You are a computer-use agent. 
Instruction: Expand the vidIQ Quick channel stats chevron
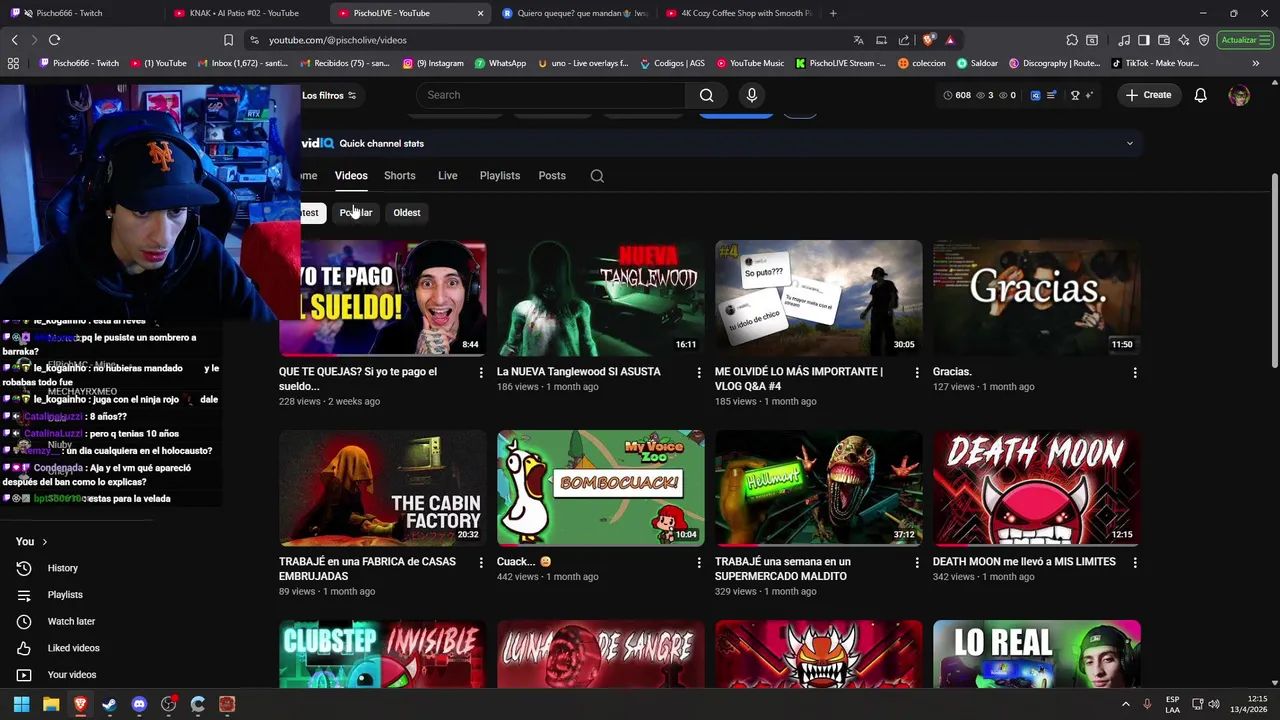[x=1130, y=143]
